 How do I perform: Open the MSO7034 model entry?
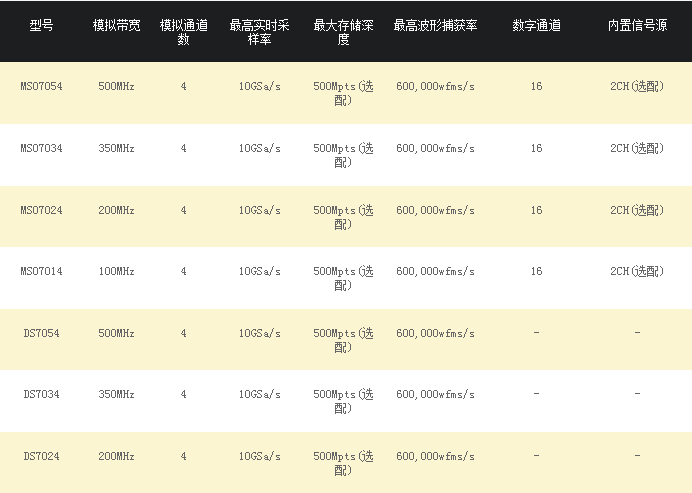pos(41,148)
